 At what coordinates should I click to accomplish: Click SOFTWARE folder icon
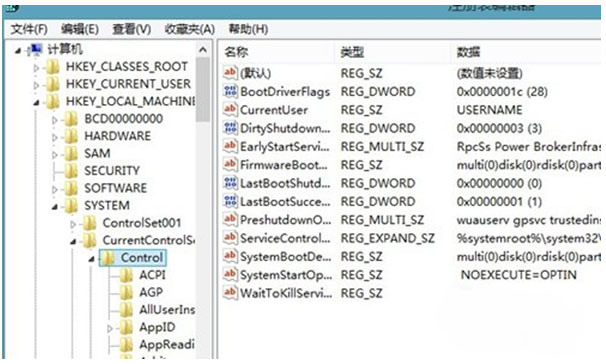pyautogui.click(x=71, y=188)
